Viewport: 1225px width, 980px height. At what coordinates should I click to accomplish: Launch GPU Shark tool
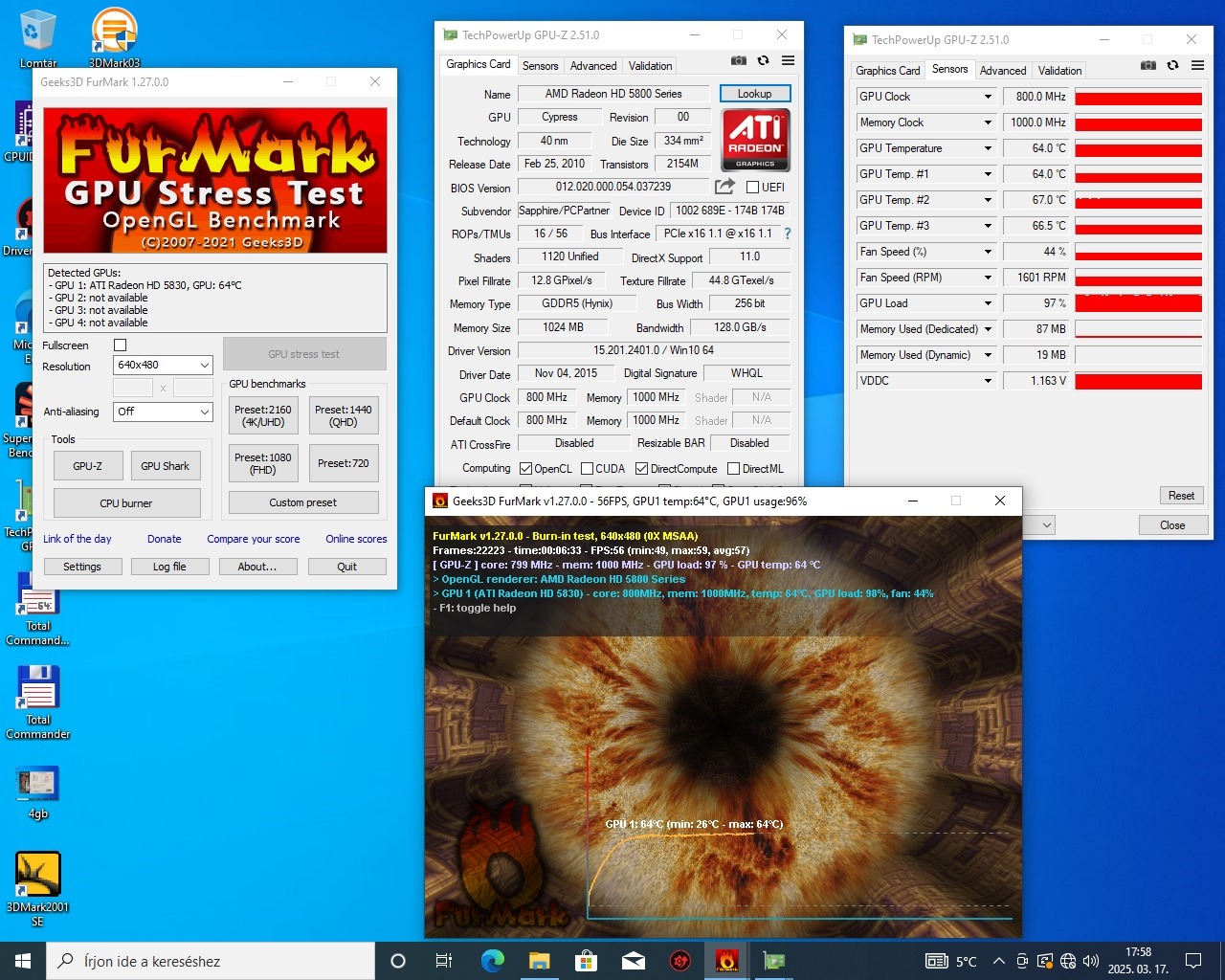point(165,466)
